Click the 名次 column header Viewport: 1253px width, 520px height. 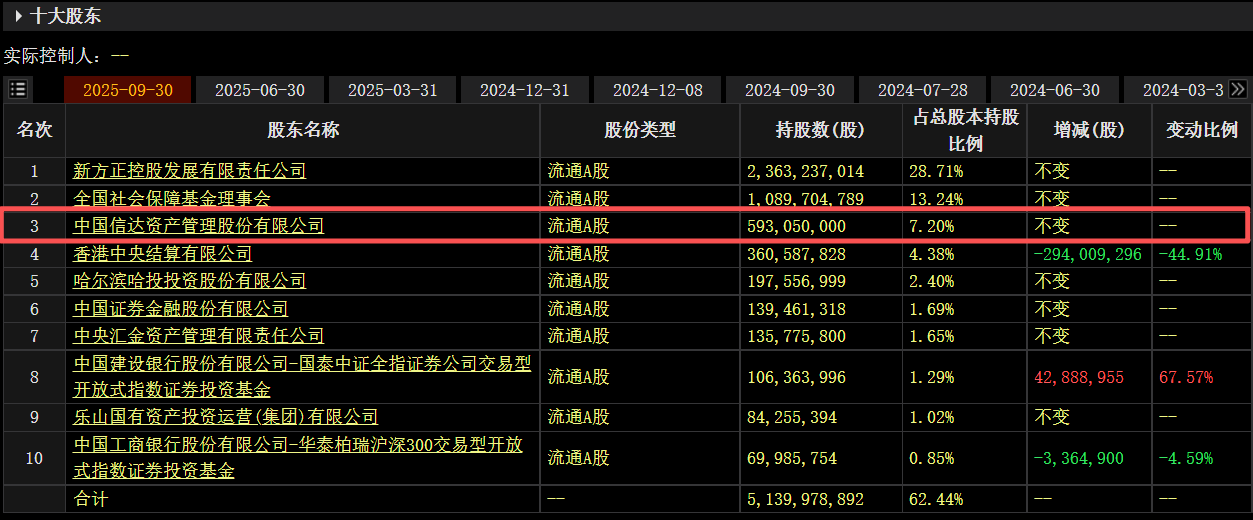click(34, 131)
